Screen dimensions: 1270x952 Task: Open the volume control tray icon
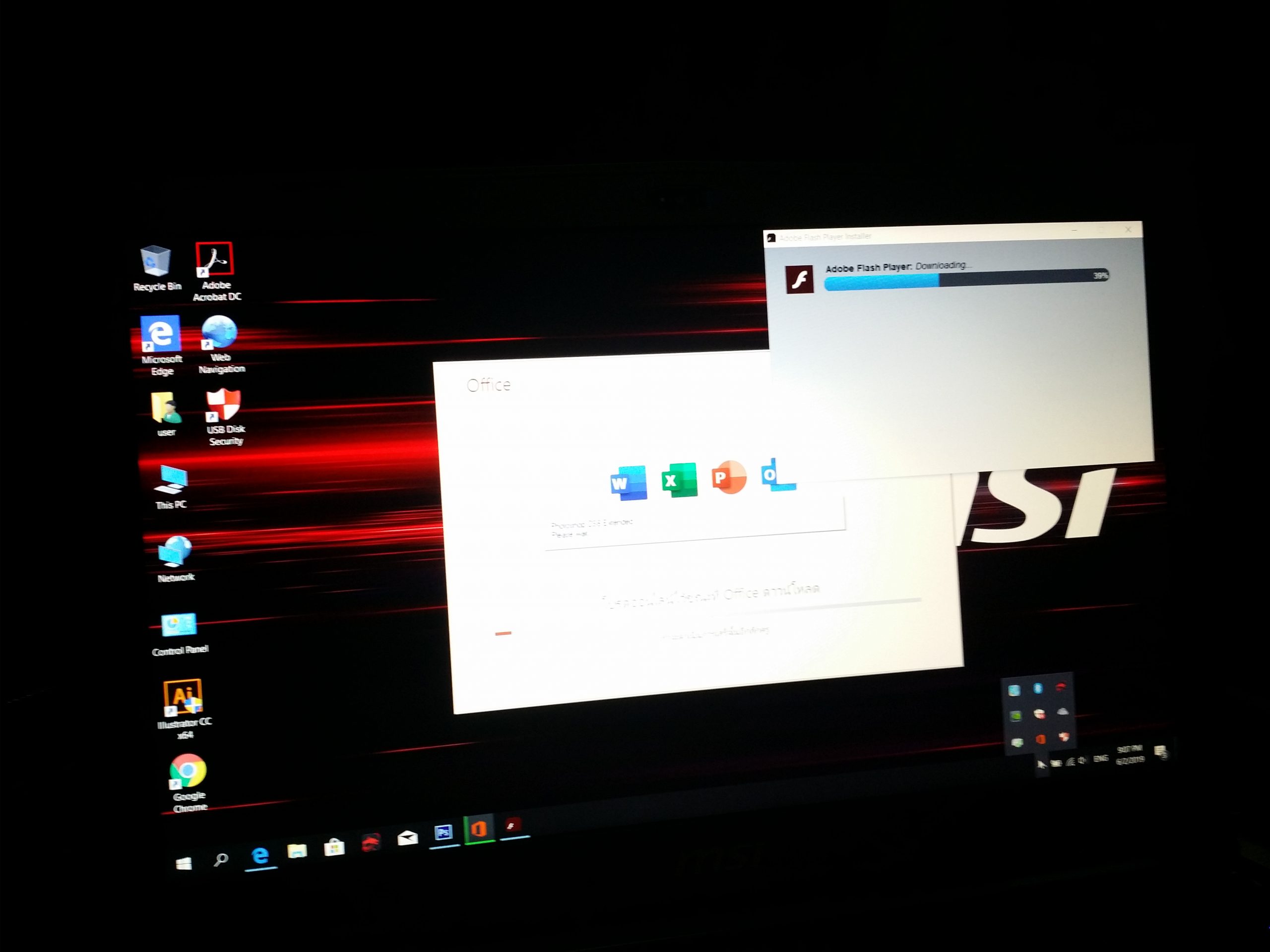point(1083,760)
